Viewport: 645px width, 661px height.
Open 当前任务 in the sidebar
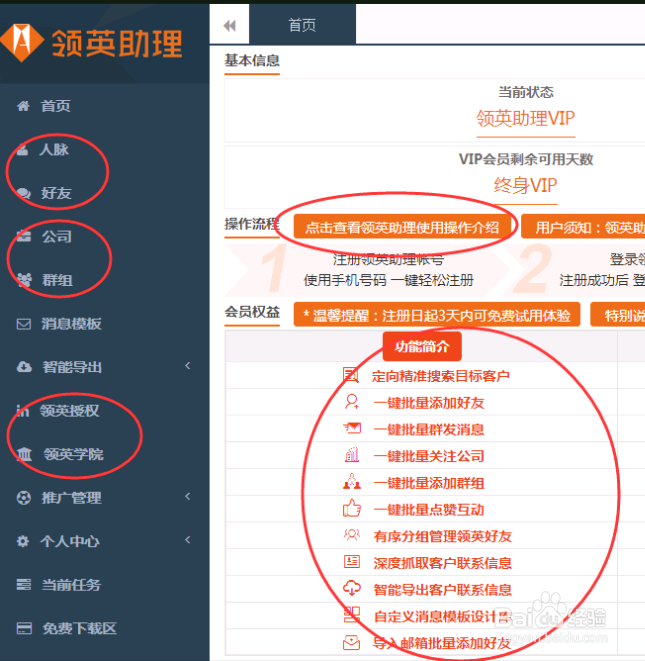(71, 585)
